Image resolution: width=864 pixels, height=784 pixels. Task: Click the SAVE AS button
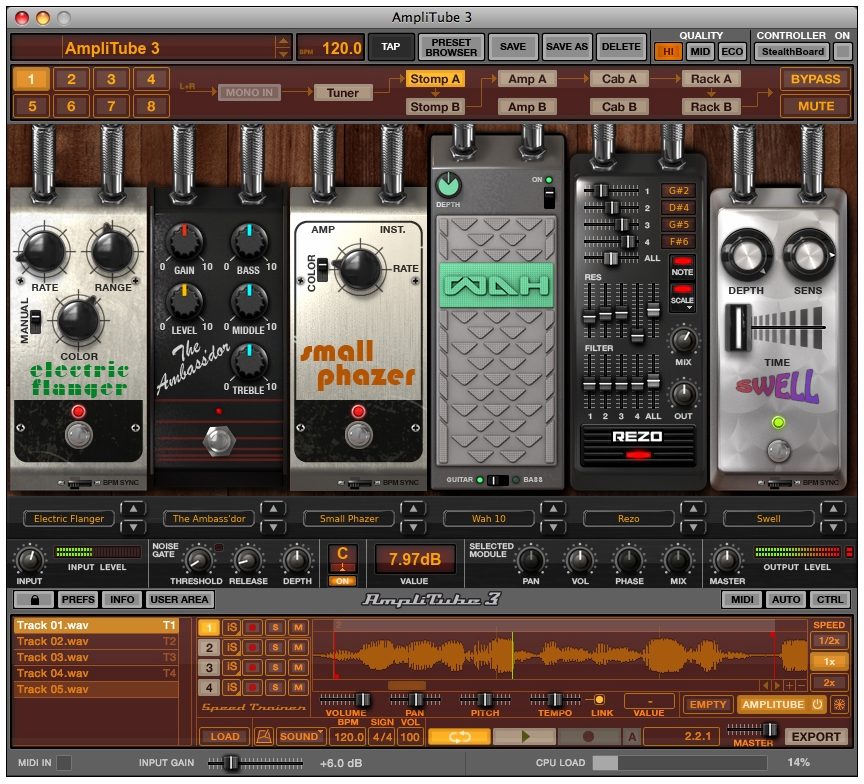[566, 47]
